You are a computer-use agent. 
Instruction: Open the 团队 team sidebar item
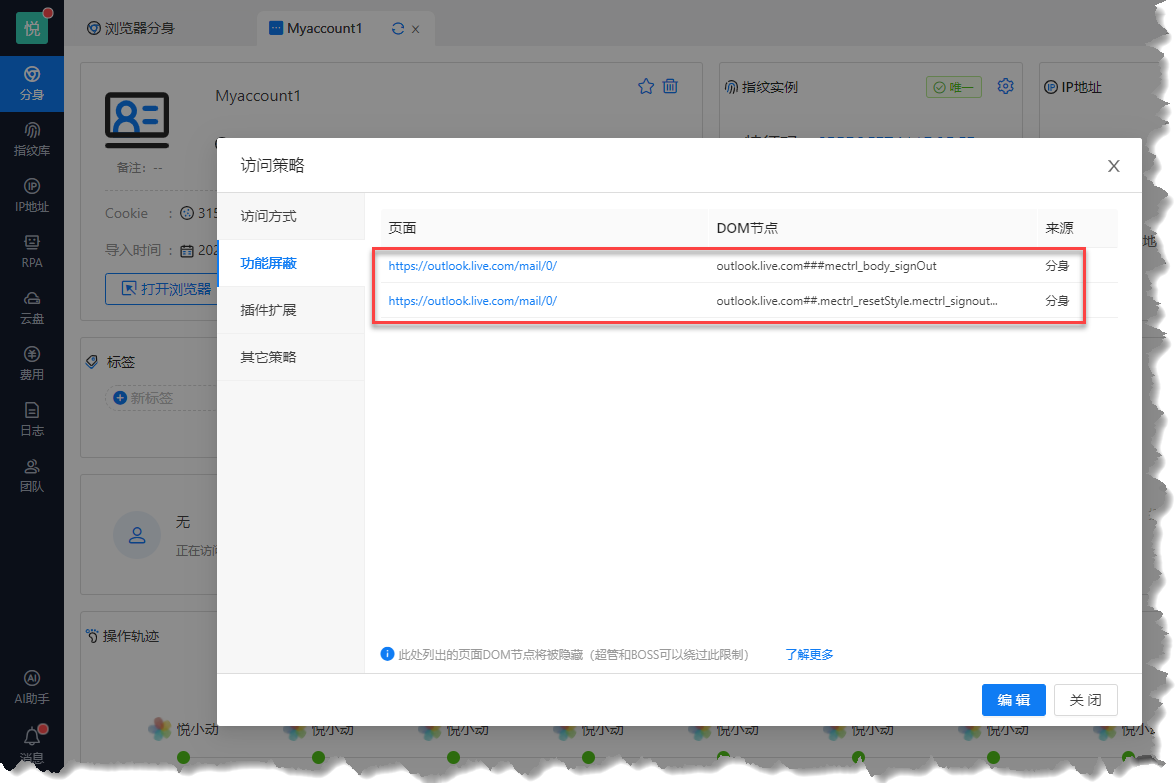[x=31, y=476]
